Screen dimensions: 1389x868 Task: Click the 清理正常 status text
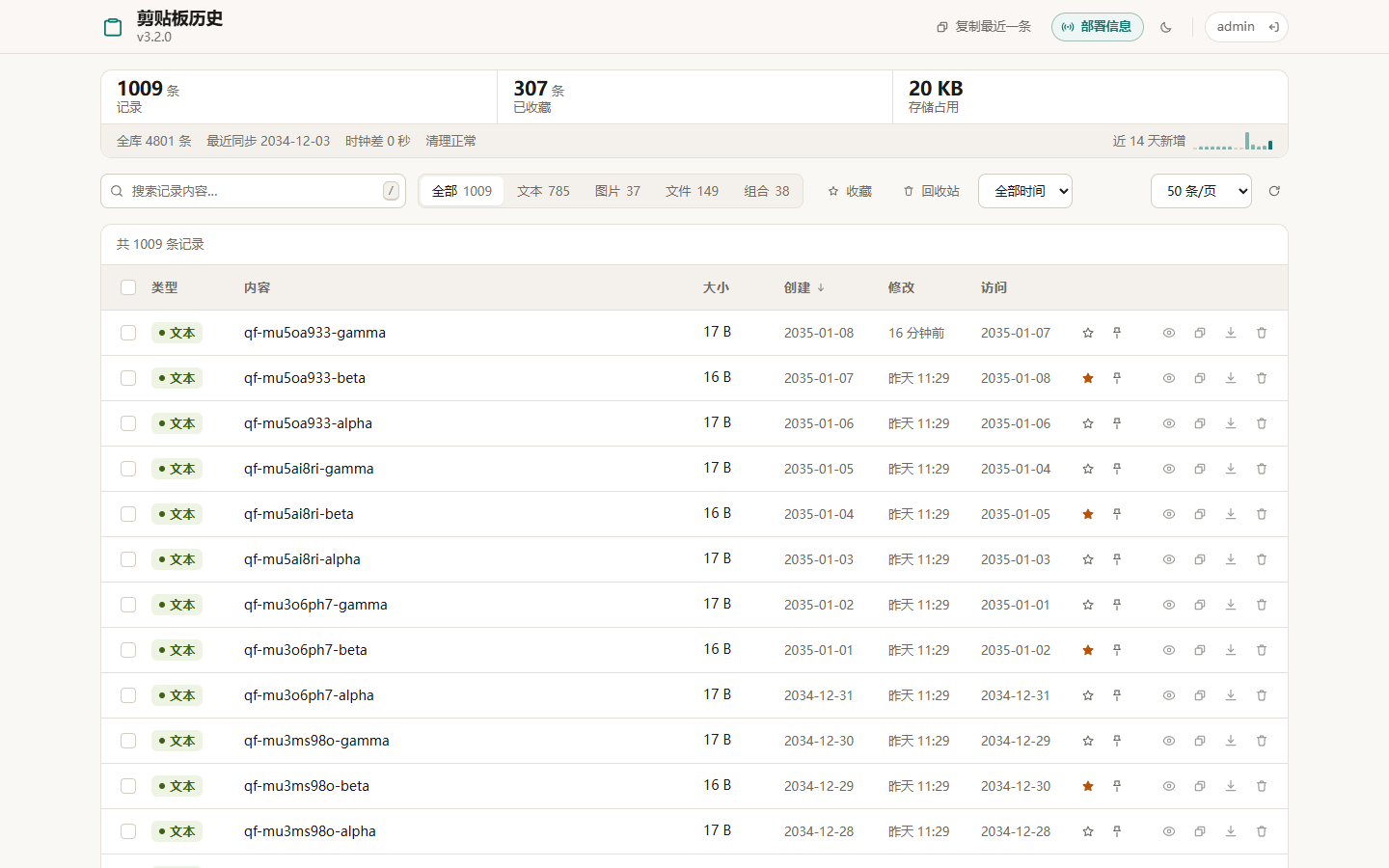[451, 141]
